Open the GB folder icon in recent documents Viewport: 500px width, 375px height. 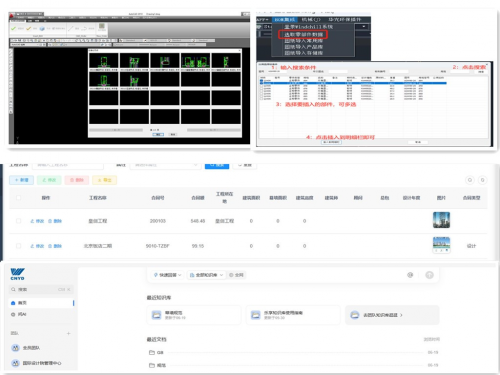(x=152, y=352)
